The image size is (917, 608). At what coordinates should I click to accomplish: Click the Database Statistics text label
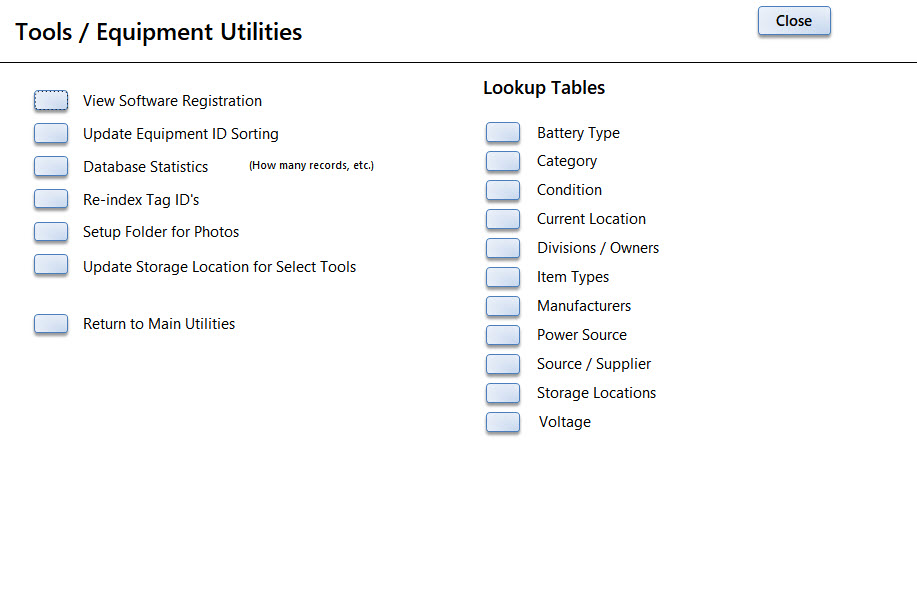click(x=146, y=167)
